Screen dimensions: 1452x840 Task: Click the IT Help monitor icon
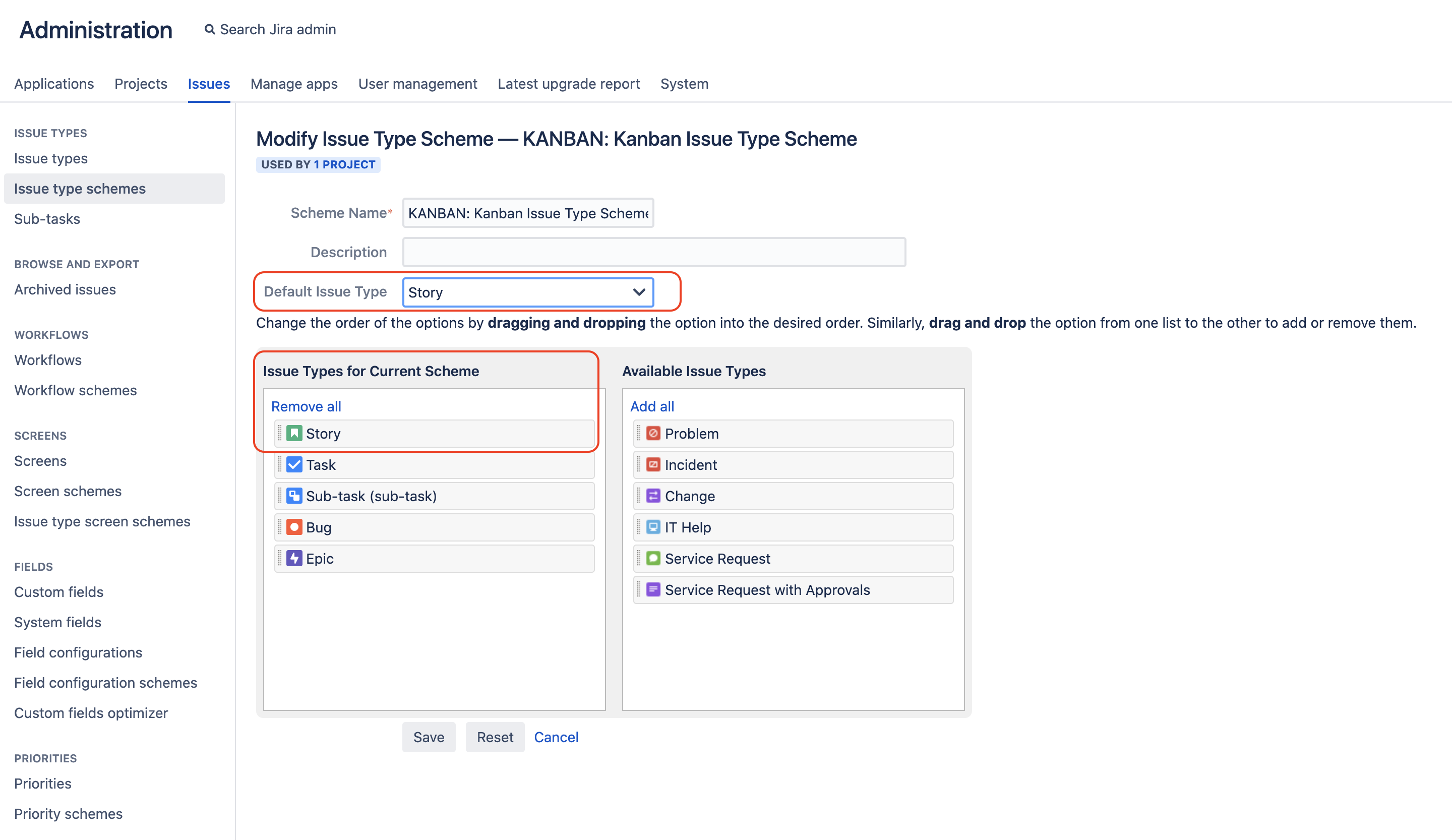(653, 526)
